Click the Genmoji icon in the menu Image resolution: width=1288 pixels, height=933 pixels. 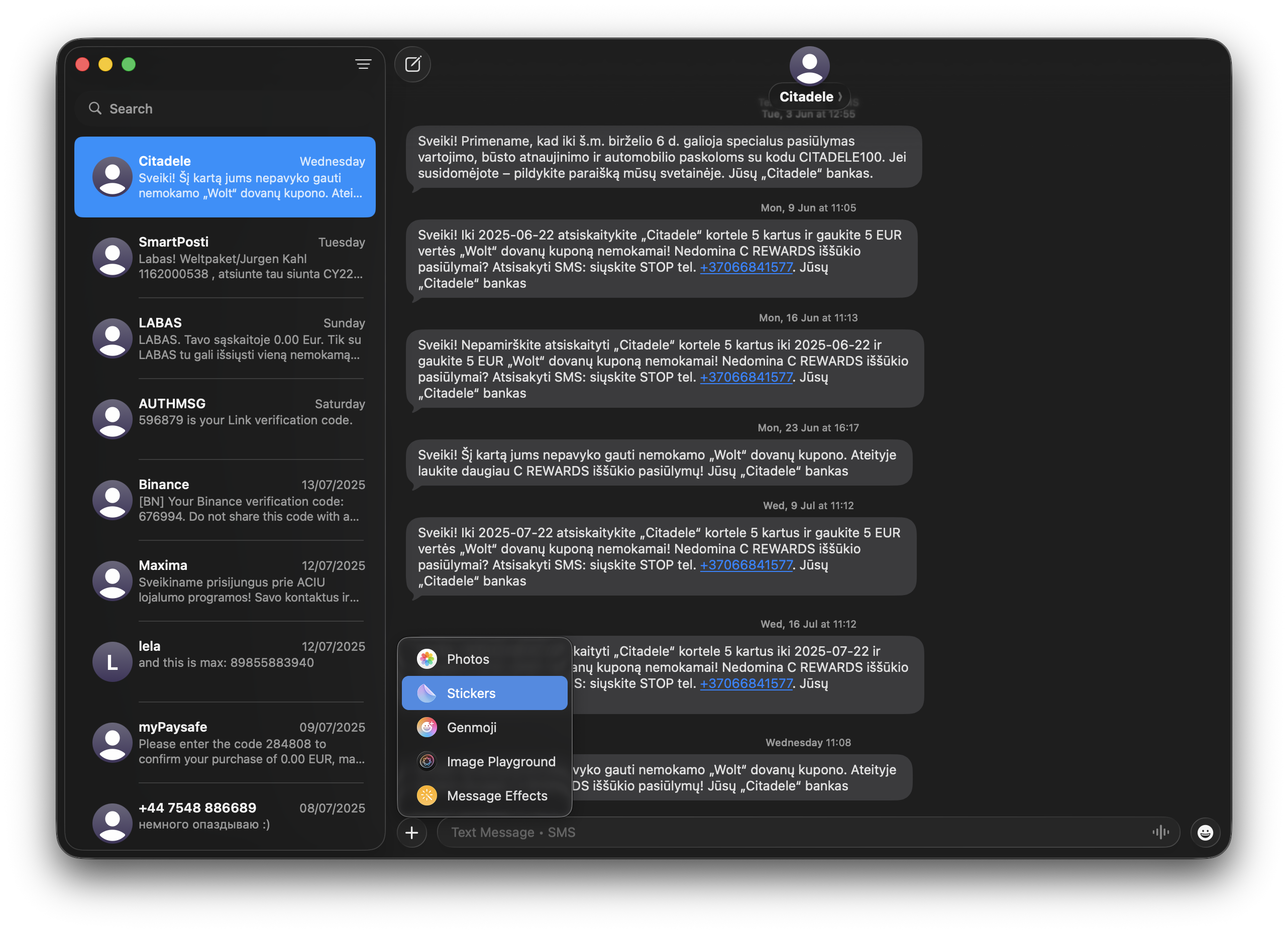(427, 727)
